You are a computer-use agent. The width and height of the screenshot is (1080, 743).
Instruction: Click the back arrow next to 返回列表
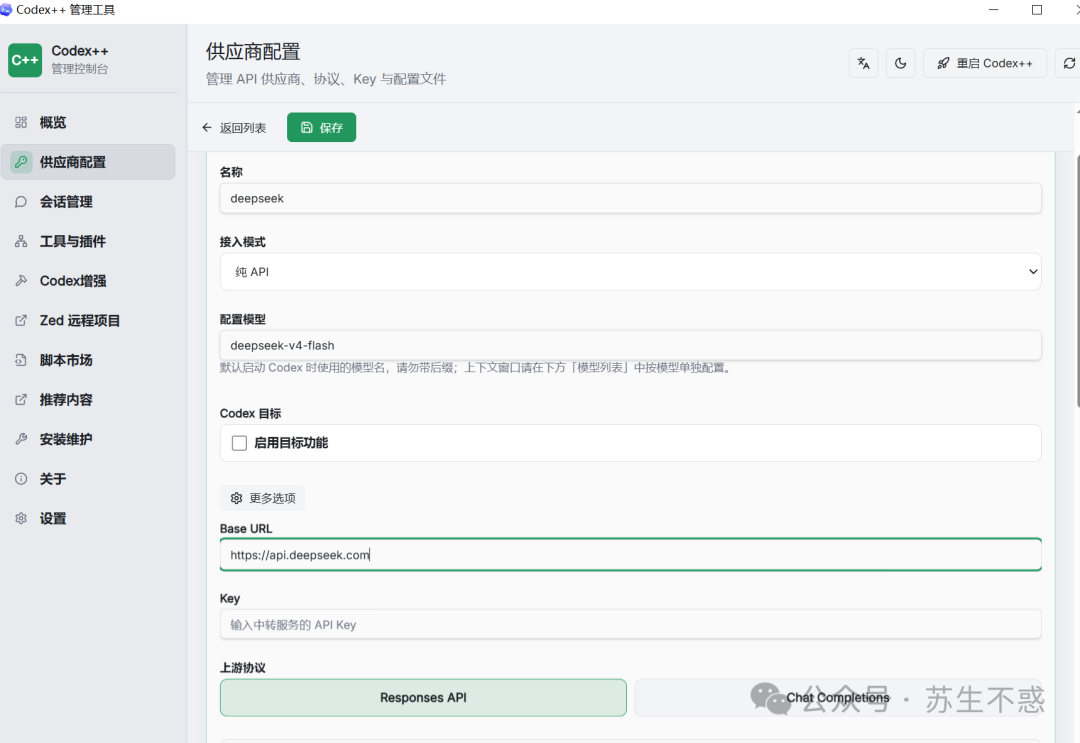pos(207,127)
